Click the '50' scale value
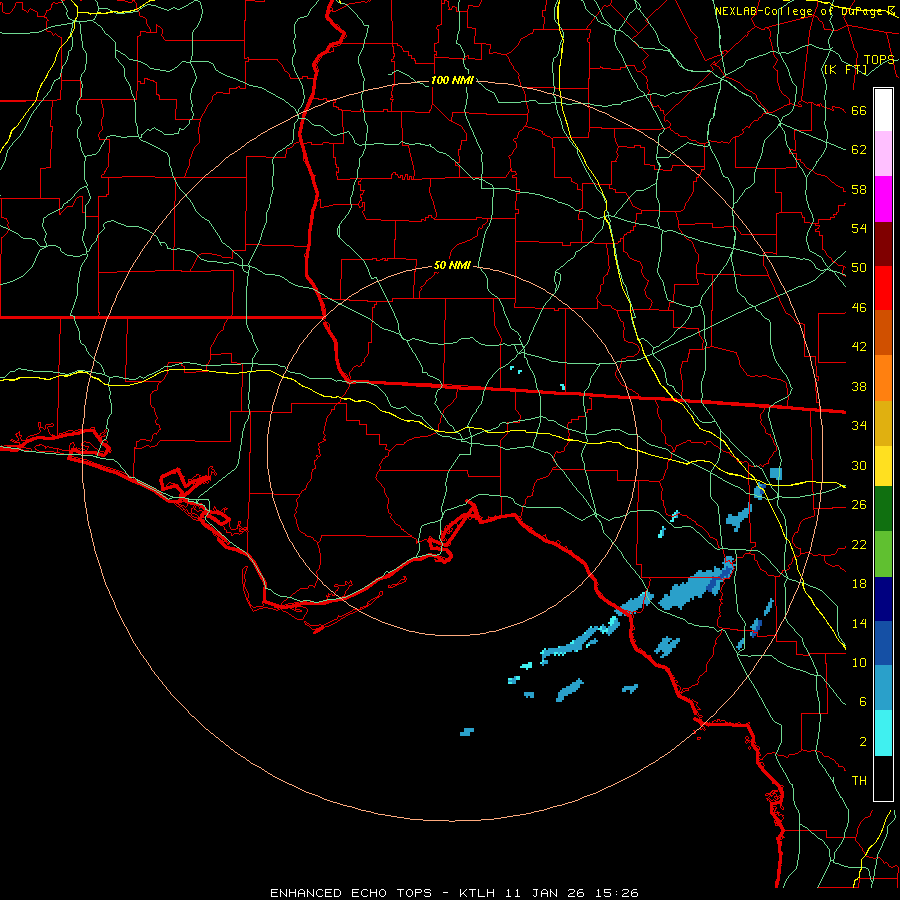 coord(859,268)
